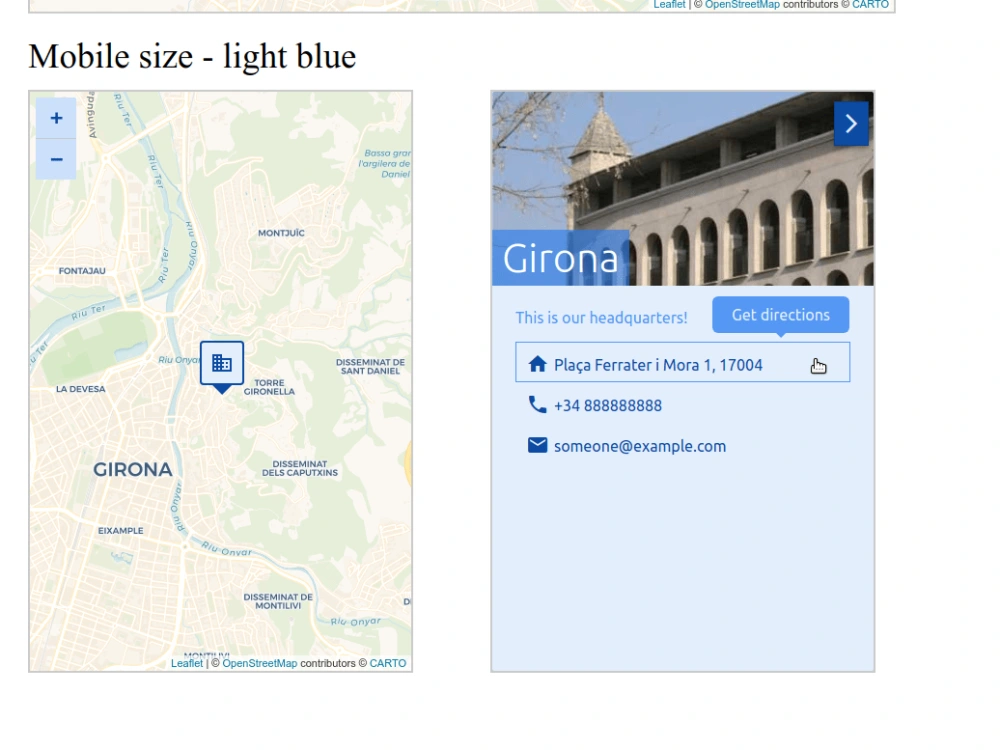Click the EIXAMPLE label on map
1000x750 pixels.
click(121, 531)
